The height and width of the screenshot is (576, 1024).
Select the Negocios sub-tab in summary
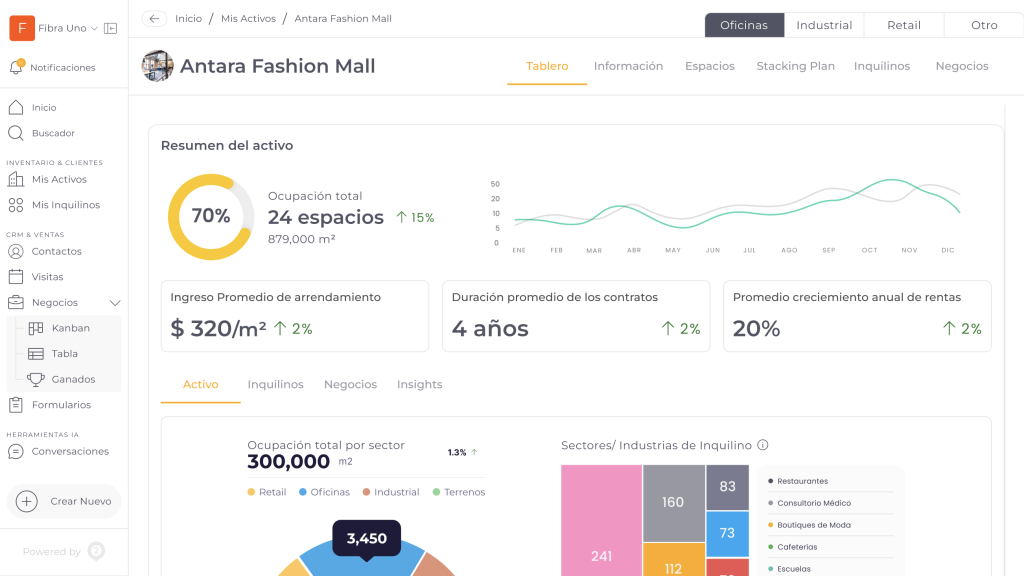click(351, 385)
